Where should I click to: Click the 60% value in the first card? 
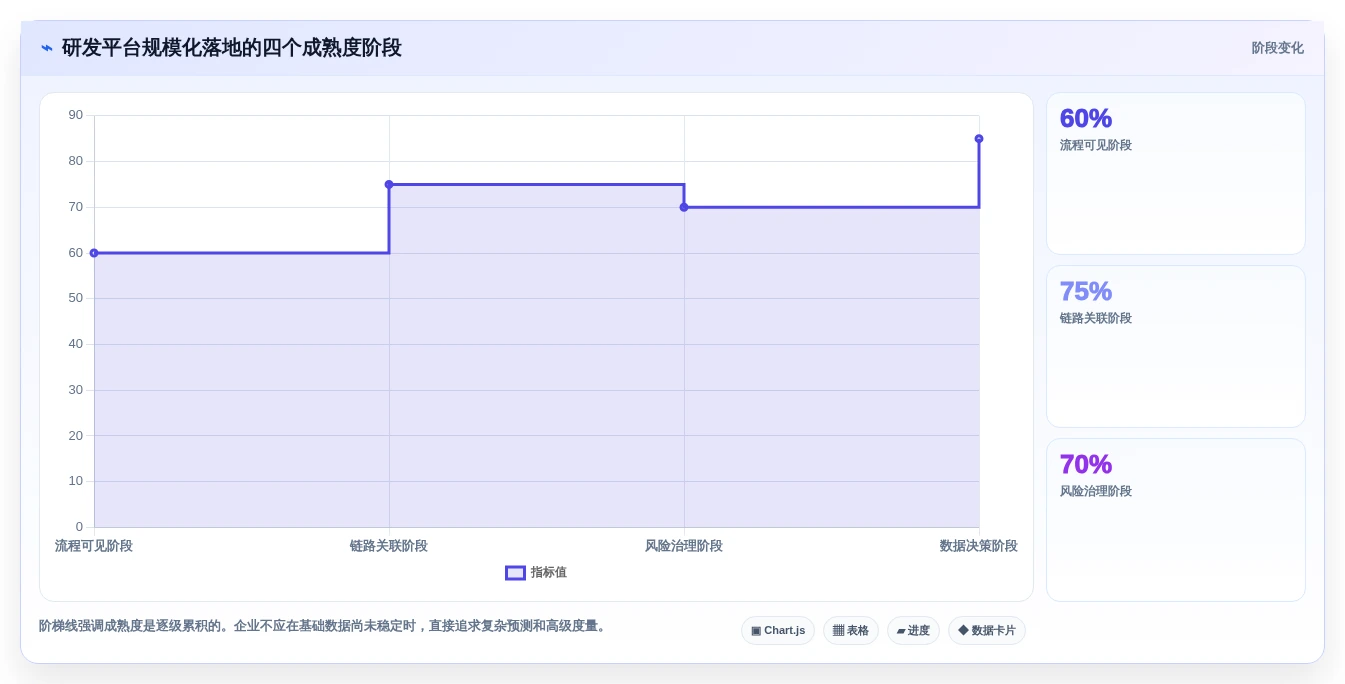(x=1086, y=118)
